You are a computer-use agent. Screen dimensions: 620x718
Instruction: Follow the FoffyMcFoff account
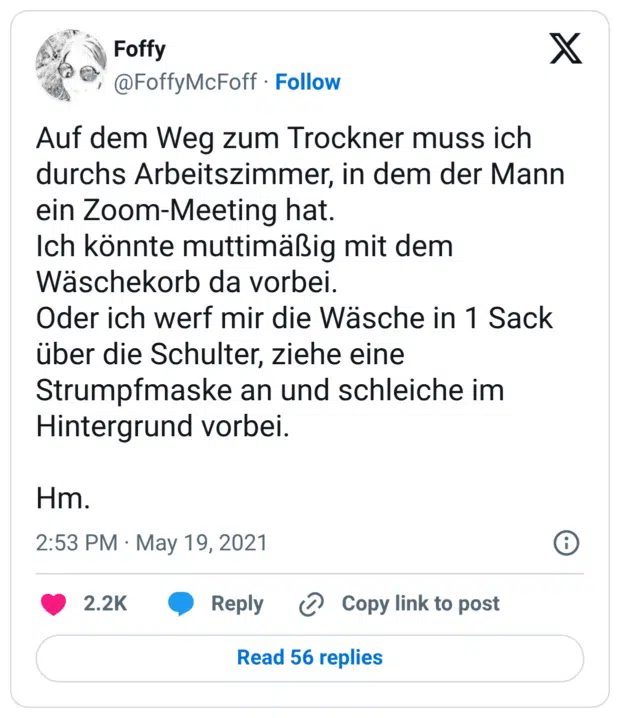(x=308, y=82)
